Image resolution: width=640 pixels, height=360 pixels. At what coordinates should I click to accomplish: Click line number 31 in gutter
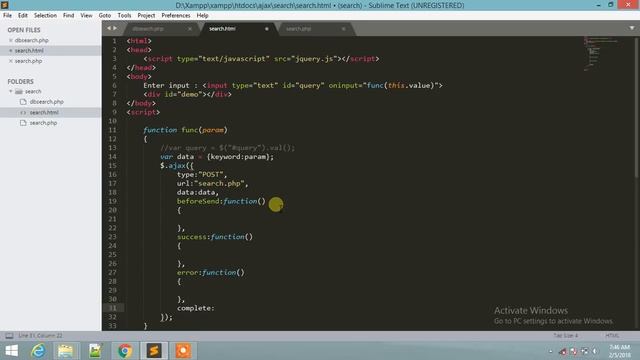(x=113, y=308)
